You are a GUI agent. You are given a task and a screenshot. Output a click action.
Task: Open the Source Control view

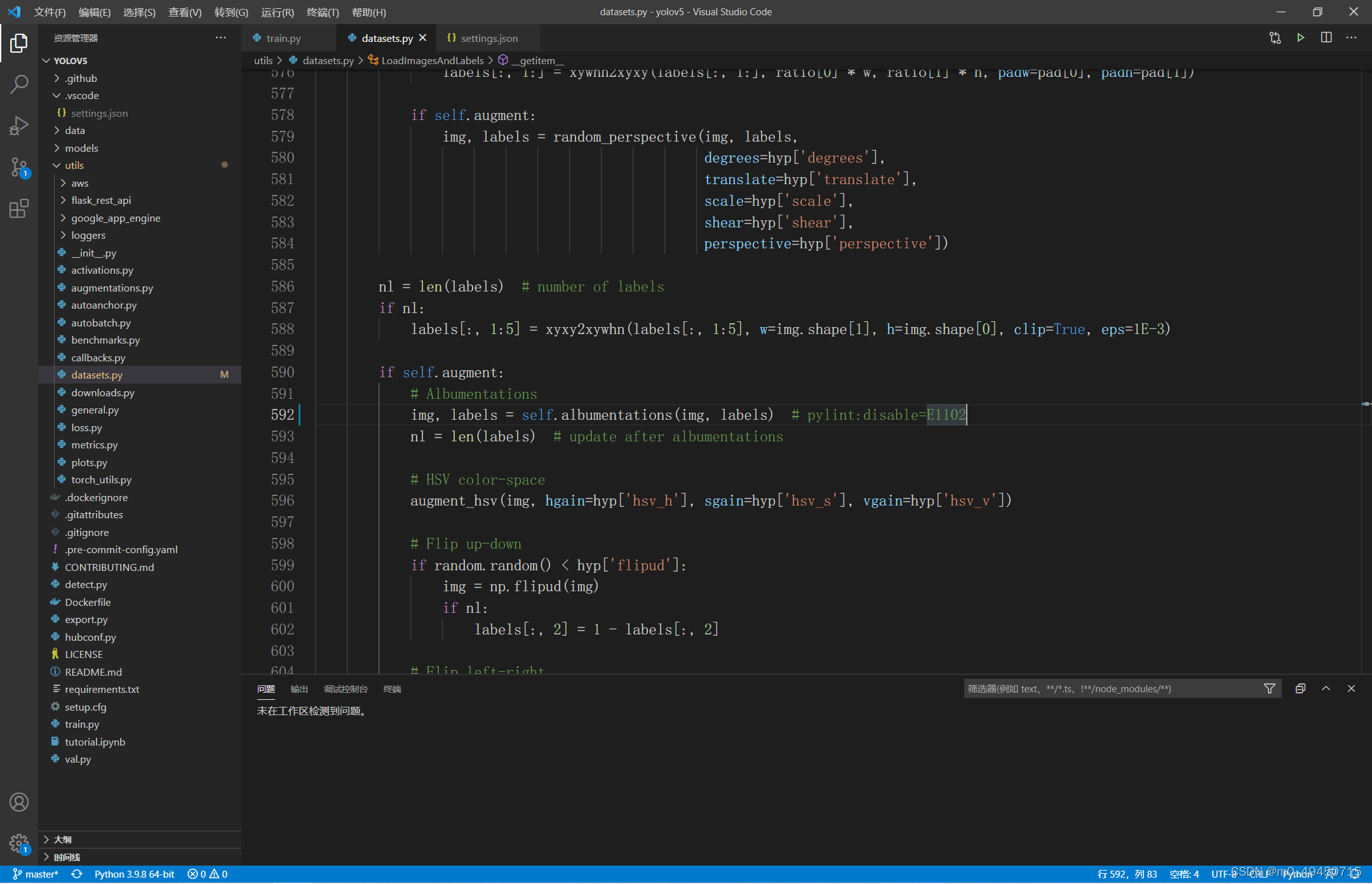19,167
